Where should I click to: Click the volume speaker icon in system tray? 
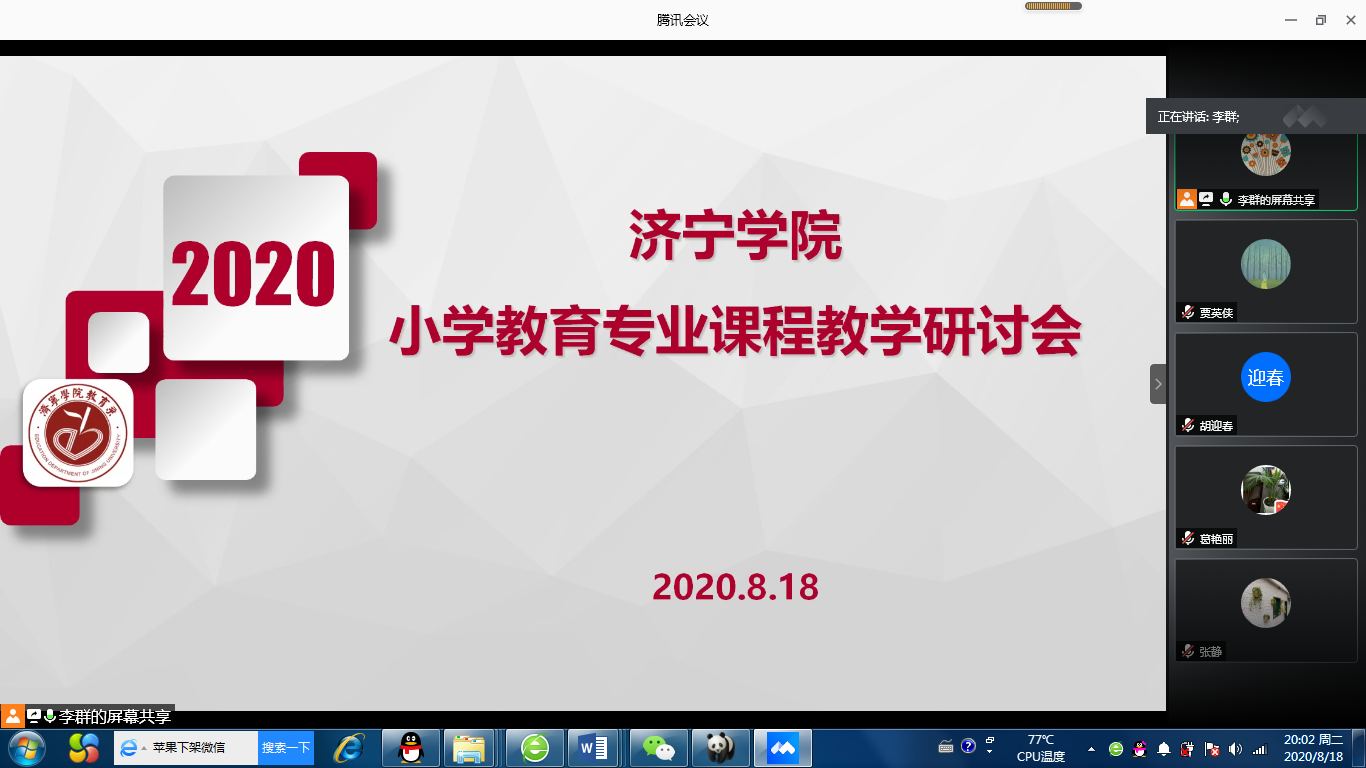point(1235,748)
